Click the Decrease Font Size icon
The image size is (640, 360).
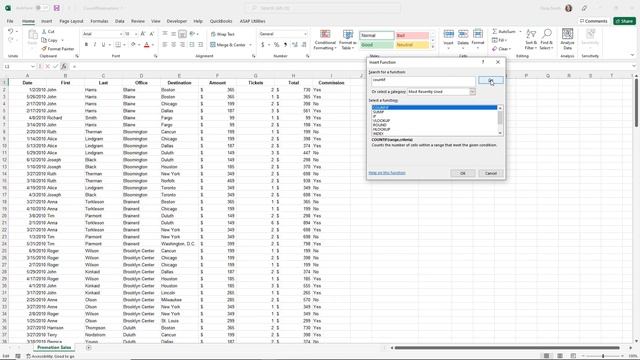point(151,34)
